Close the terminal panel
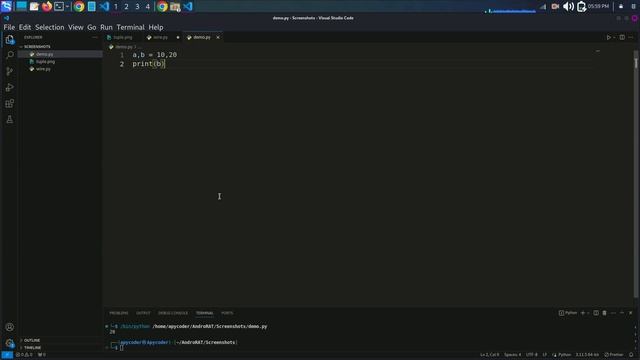The width and height of the screenshot is (640, 360). tap(630, 313)
